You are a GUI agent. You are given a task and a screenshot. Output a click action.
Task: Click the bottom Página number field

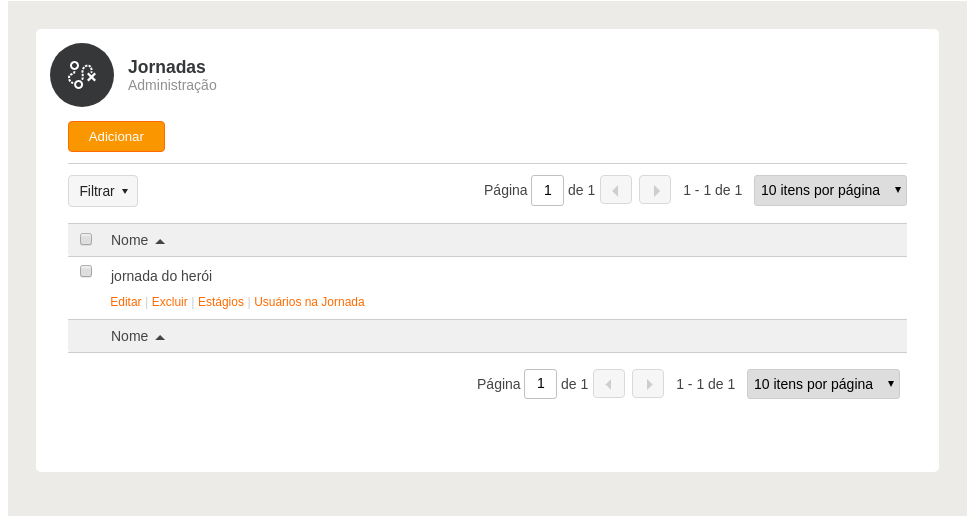540,384
